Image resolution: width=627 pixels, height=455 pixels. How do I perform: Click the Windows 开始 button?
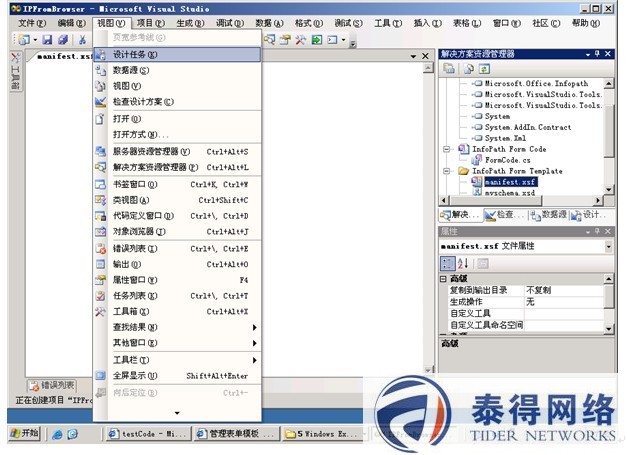click(x=24, y=433)
